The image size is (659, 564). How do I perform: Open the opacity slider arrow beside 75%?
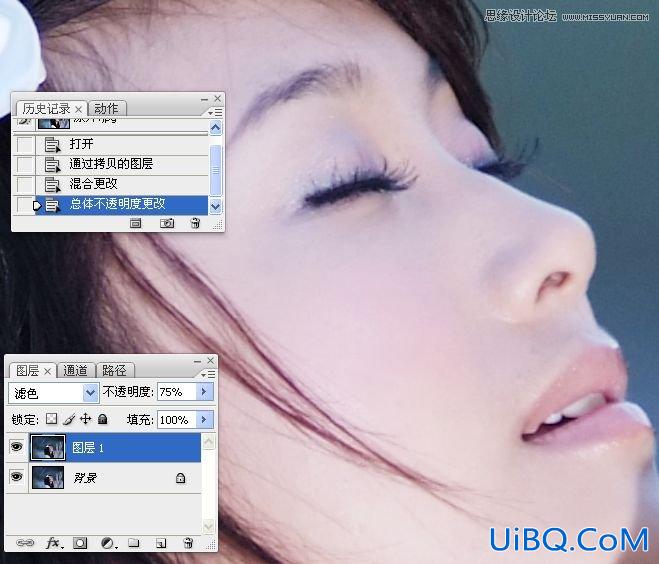(205, 392)
